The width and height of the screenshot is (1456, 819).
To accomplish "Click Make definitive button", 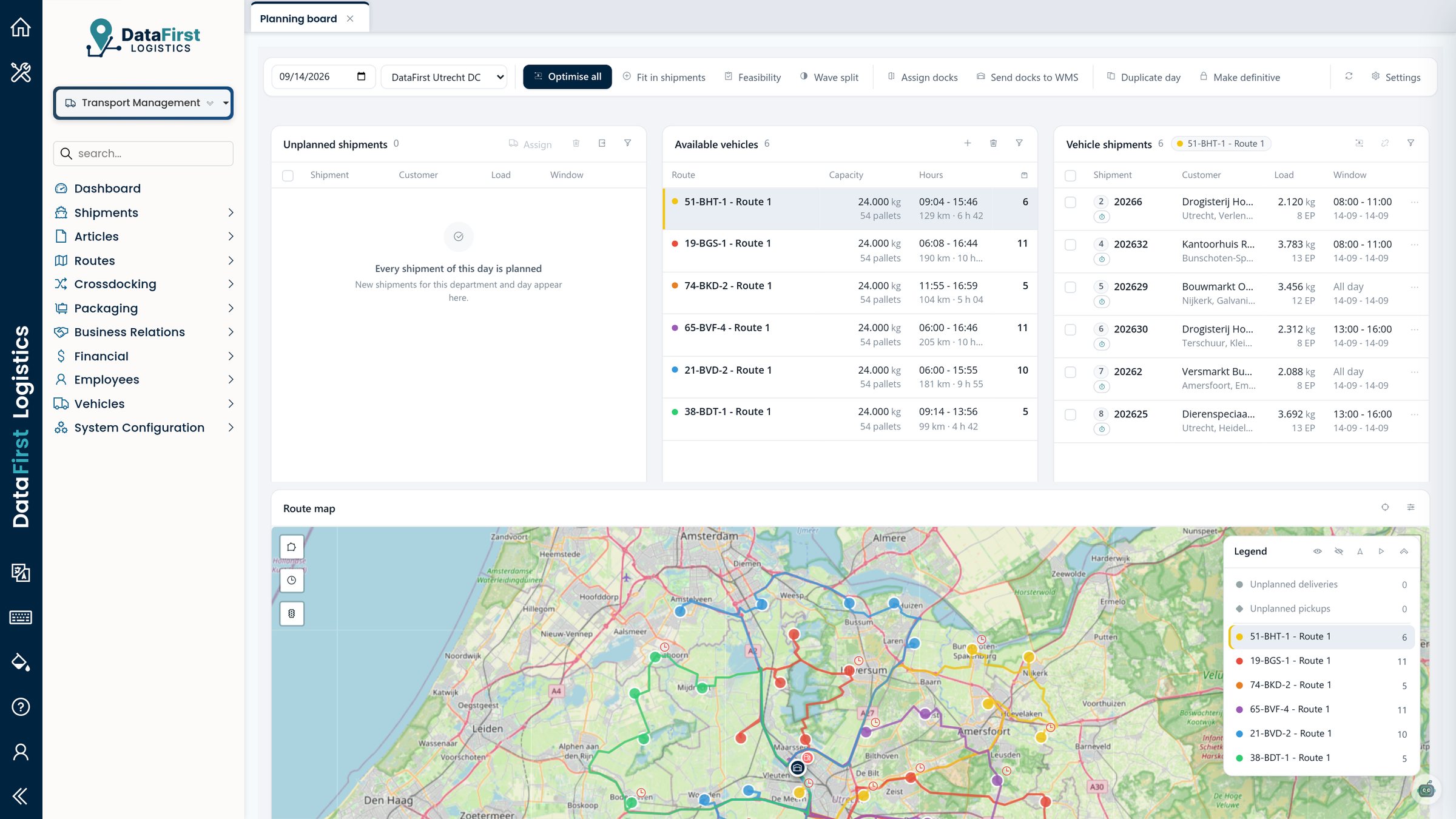I will pos(1240,77).
